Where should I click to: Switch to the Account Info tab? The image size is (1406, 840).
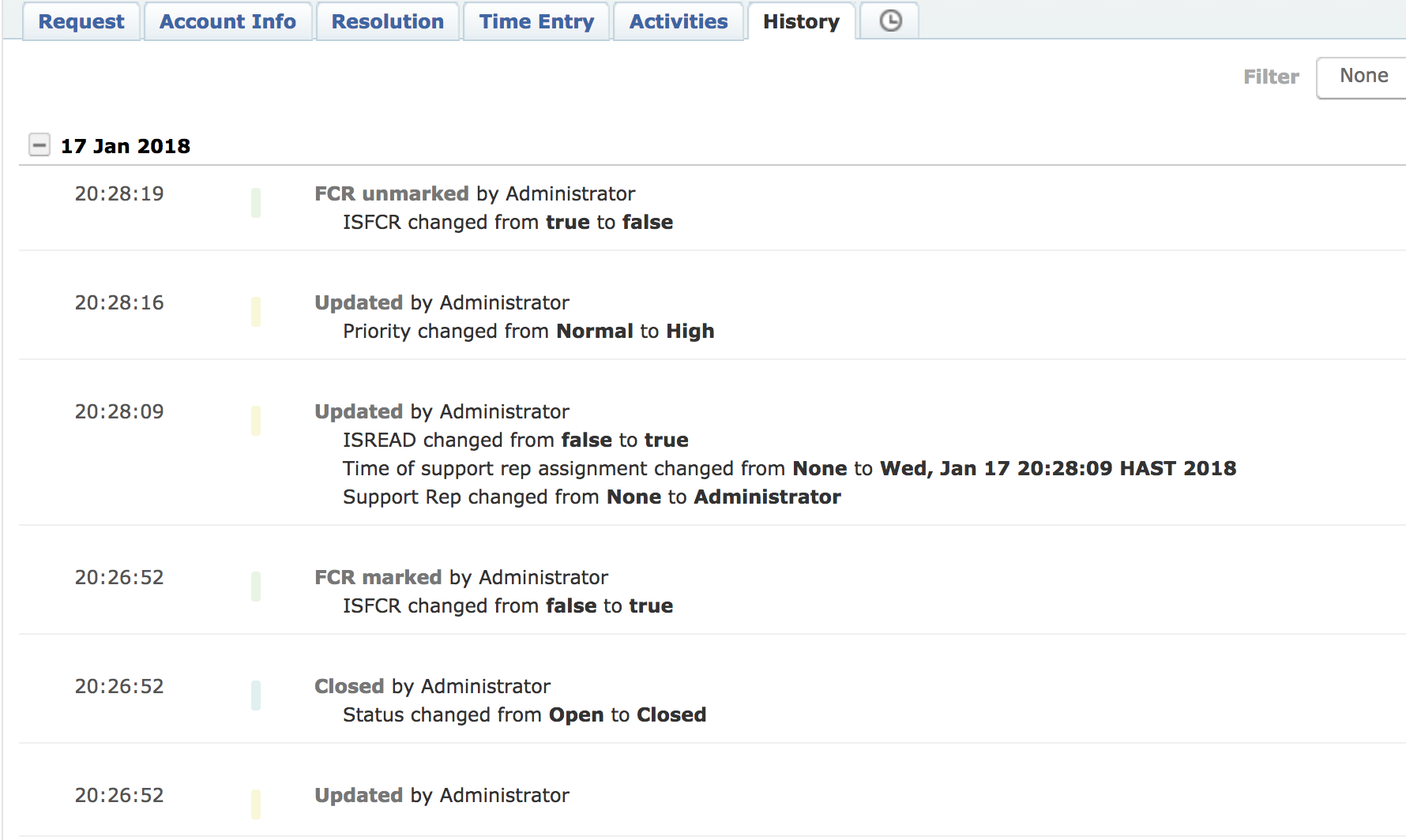[x=227, y=21]
